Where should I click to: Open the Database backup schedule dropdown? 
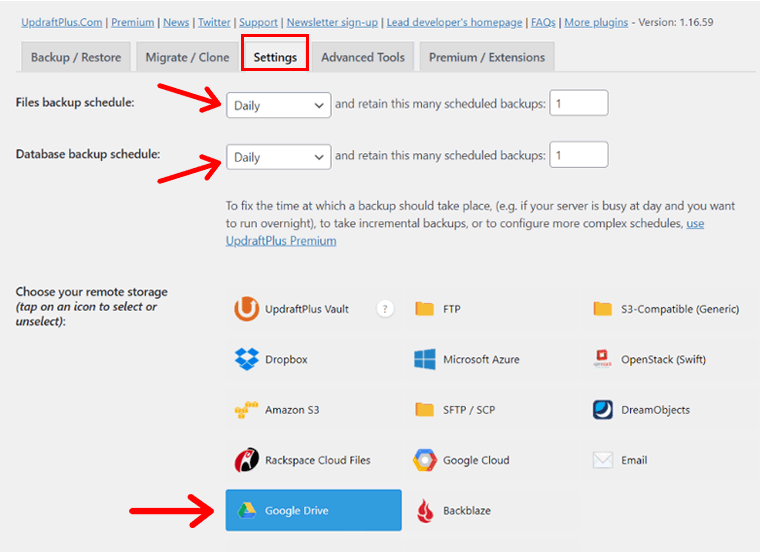279,157
